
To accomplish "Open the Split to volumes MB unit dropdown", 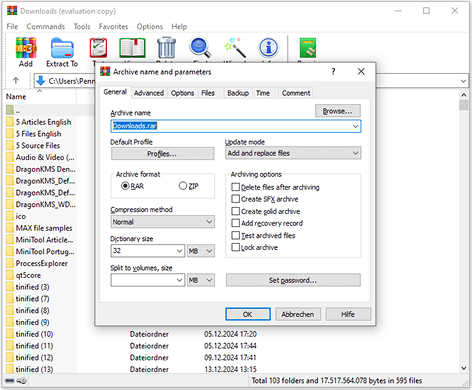I will pyautogui.click(x=201, y=280).
